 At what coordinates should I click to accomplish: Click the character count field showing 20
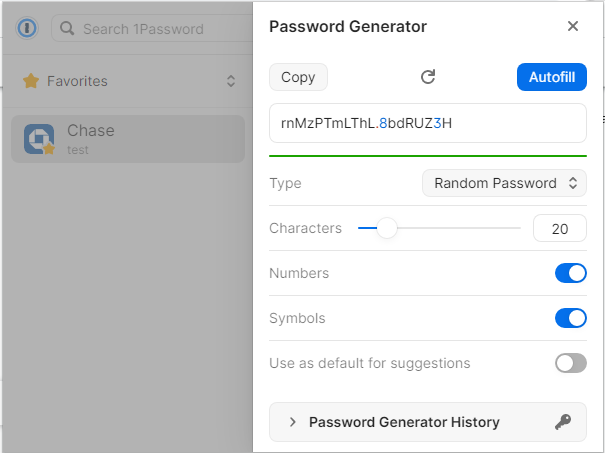pyautogui.click(x=559, y=228)
